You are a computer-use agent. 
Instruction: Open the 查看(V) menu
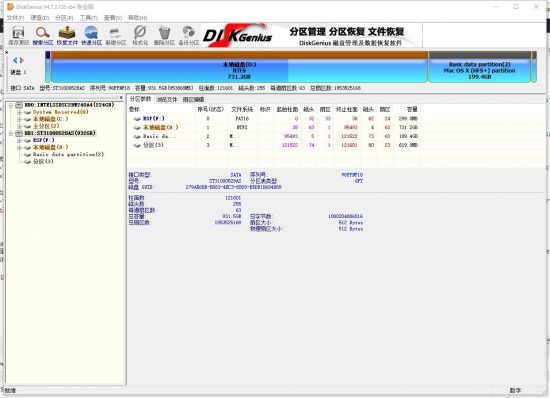113,18
